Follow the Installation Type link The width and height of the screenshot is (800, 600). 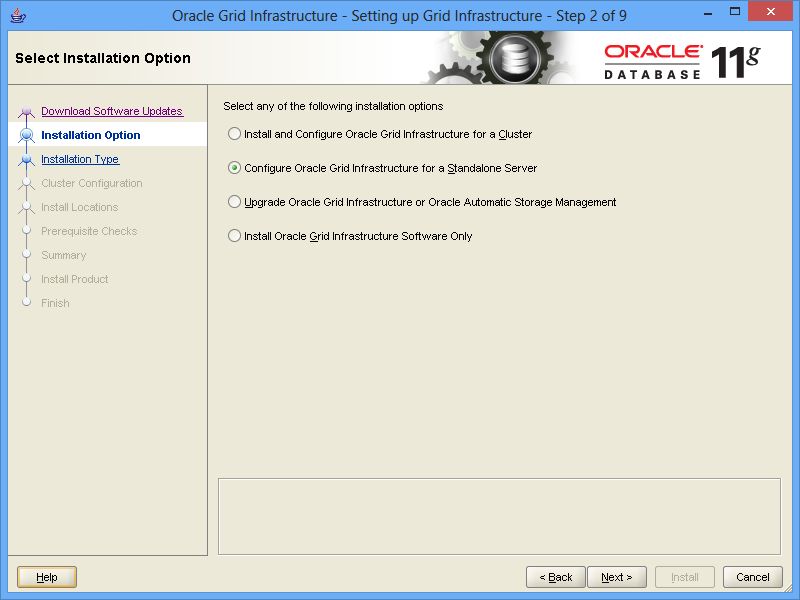(79, 159)
